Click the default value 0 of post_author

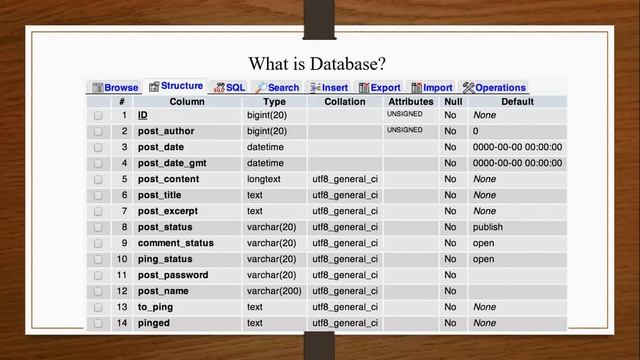click(476, 131)
